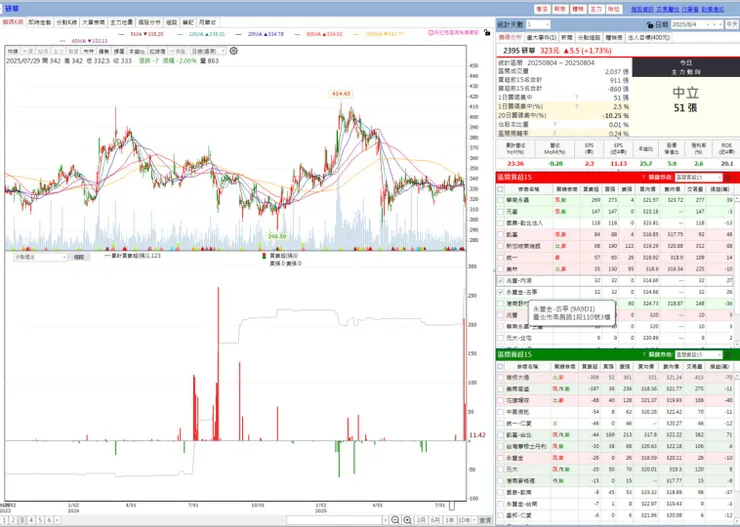Toggle the 本益比 button in chart toolbar
Screen dimensions: 740x527
coord(137,51)
